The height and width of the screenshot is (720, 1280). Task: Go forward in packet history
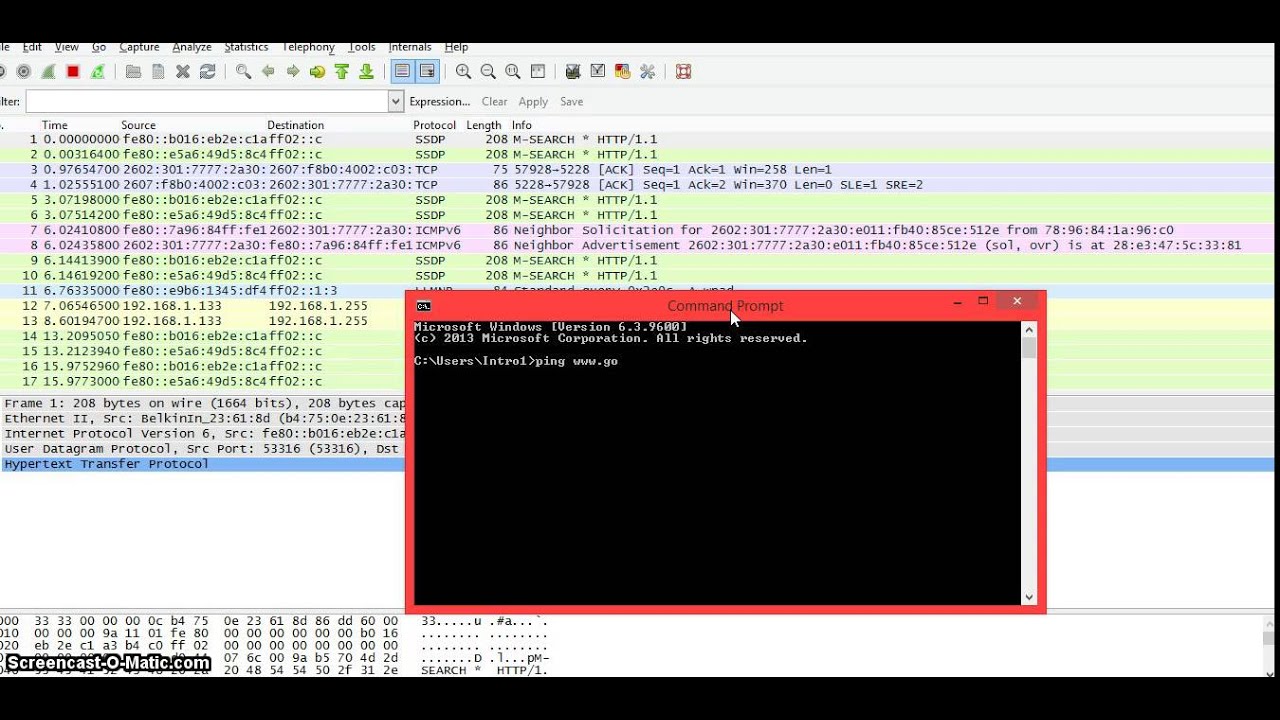[x=293, y=71]
